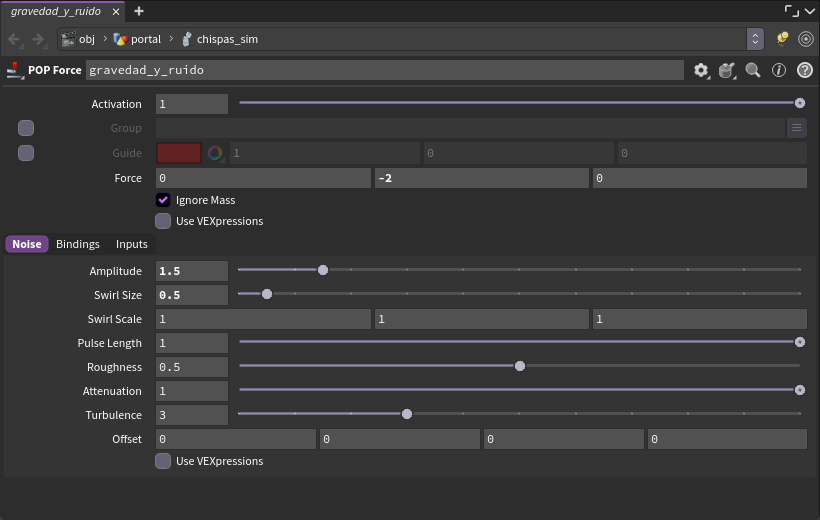Click the Roughness field showing 0.5
This screenshot has height=520, width=820.
192,367
